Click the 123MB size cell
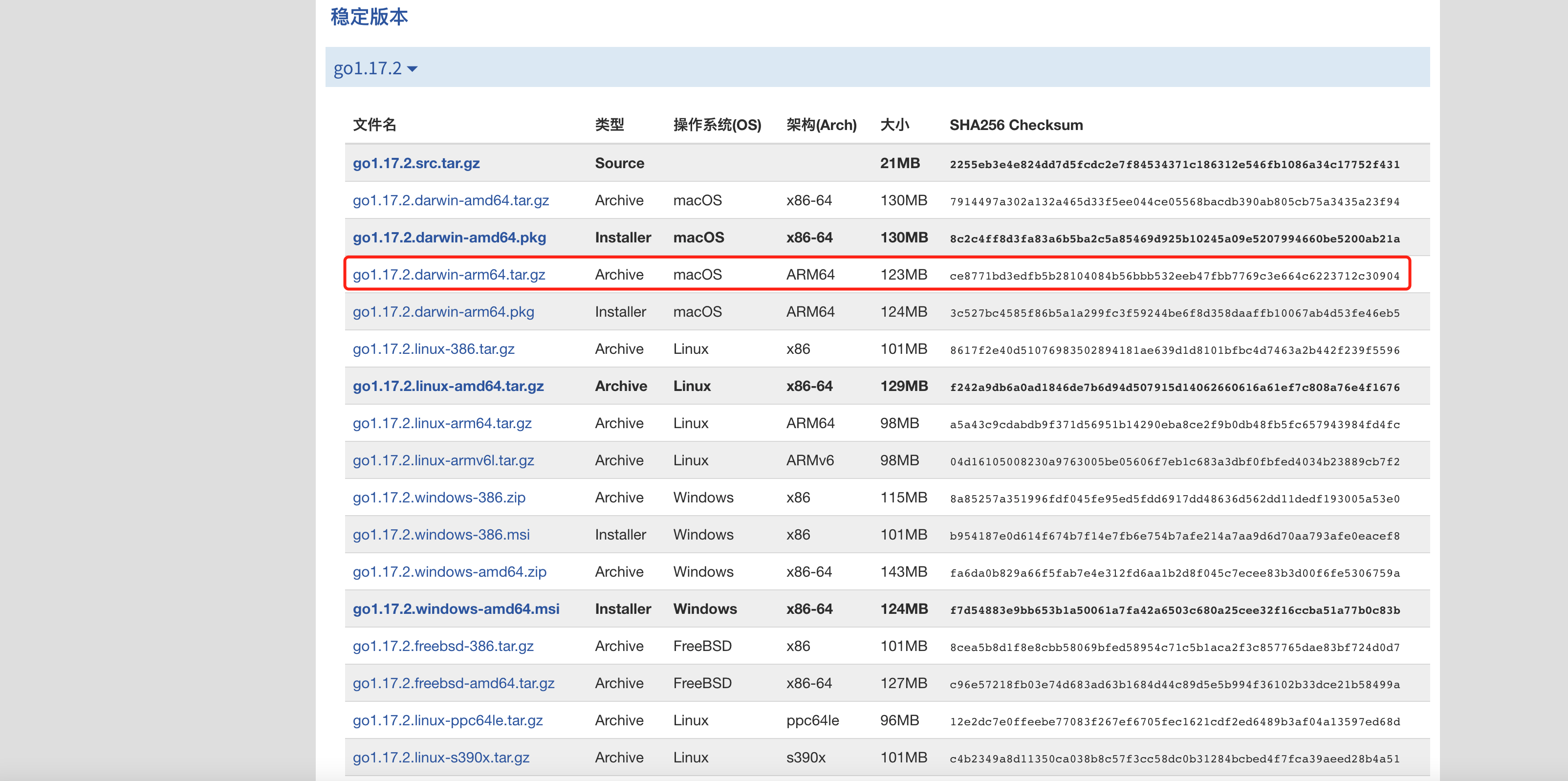The height and width of the screenshot is (781, 1568). [x=903, y=275]
